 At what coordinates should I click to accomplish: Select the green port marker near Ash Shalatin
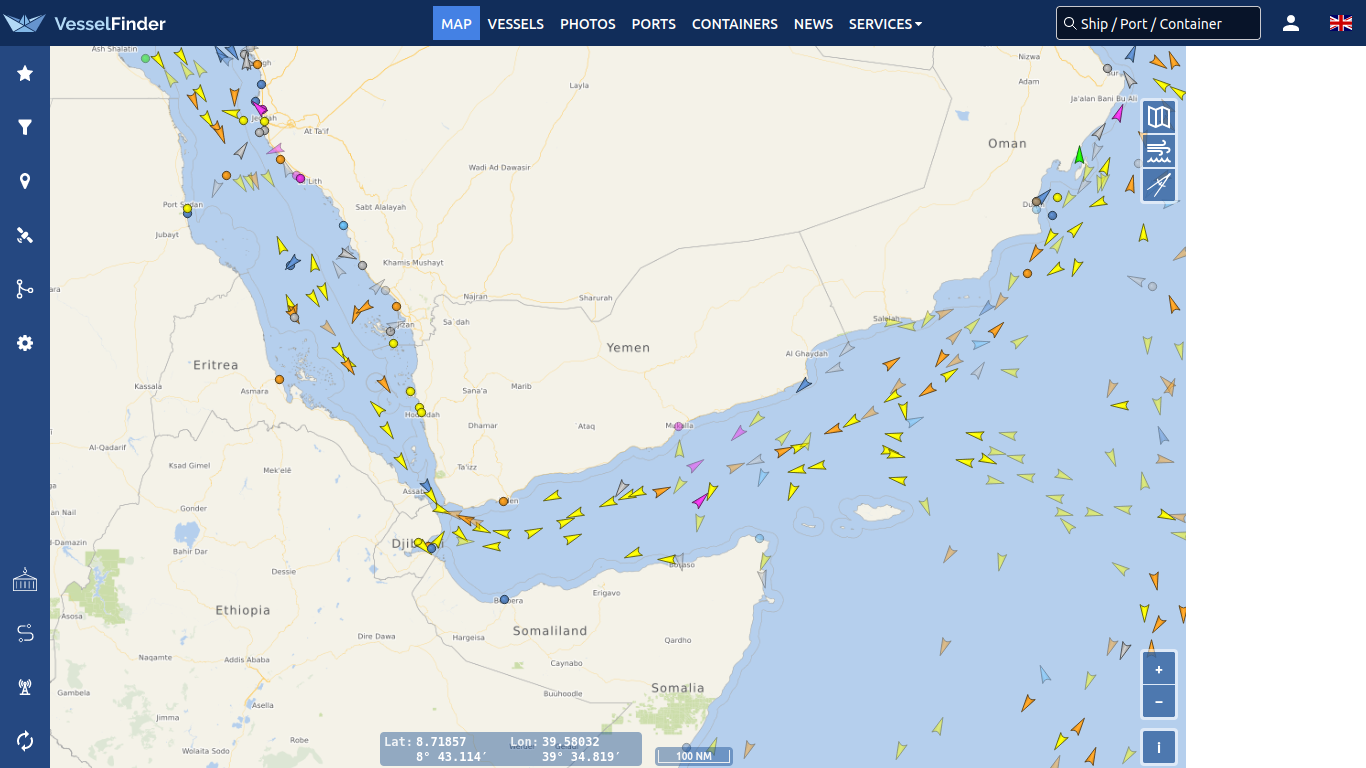(x=146, y=58)
